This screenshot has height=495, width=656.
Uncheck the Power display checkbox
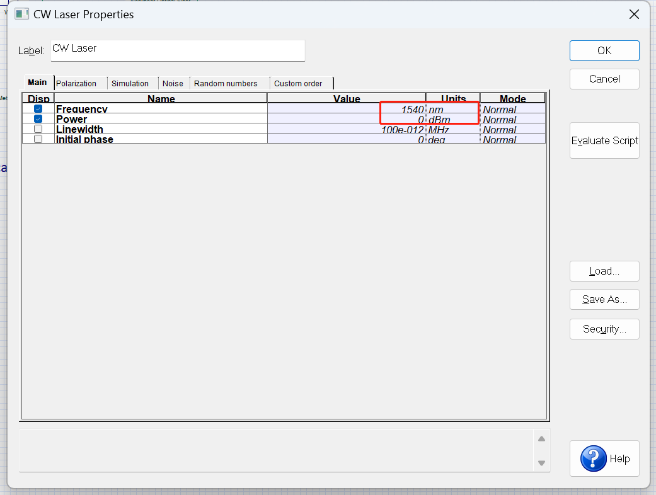click(x=38, y=119)
